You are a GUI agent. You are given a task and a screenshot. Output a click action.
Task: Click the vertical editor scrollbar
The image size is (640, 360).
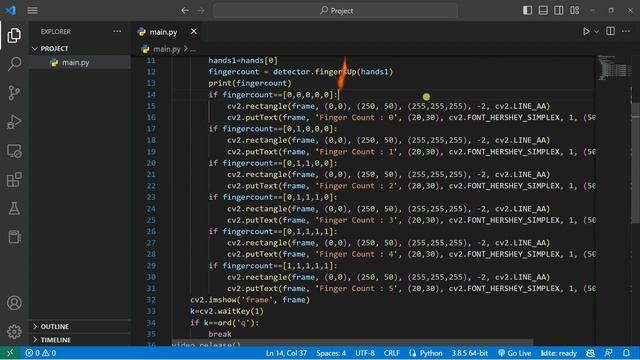click(636, 163)
